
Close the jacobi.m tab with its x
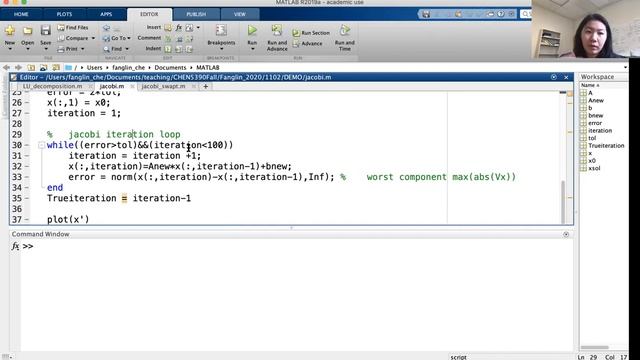[132, 86]
